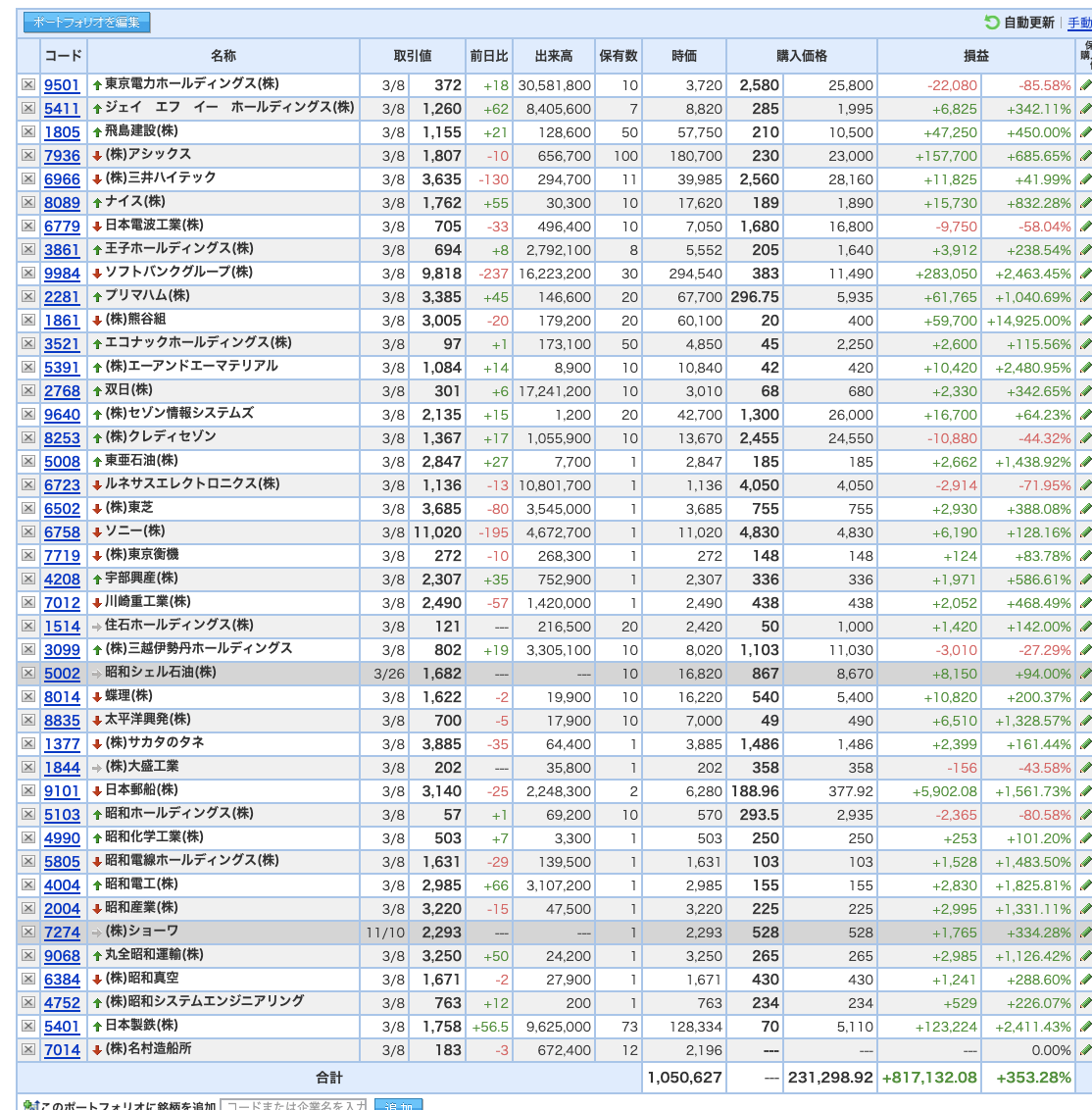Select the total market value 1,050,627

tap(684, 1078)
